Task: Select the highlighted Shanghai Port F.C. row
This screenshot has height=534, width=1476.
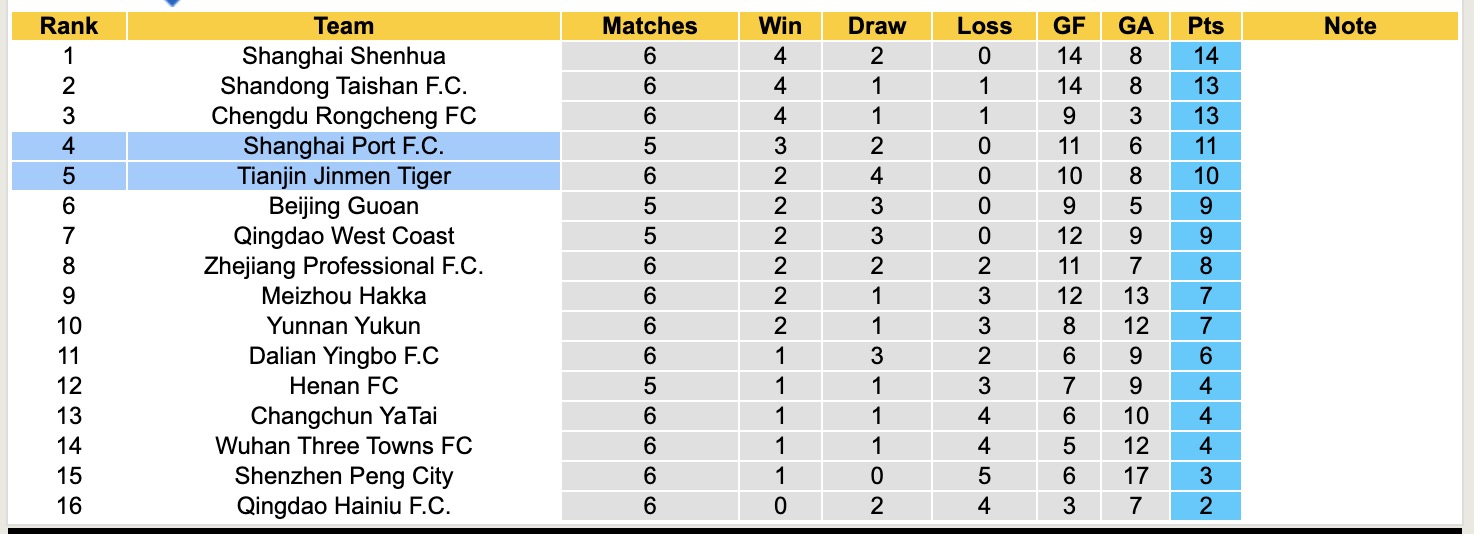Action: click(343, 146)
